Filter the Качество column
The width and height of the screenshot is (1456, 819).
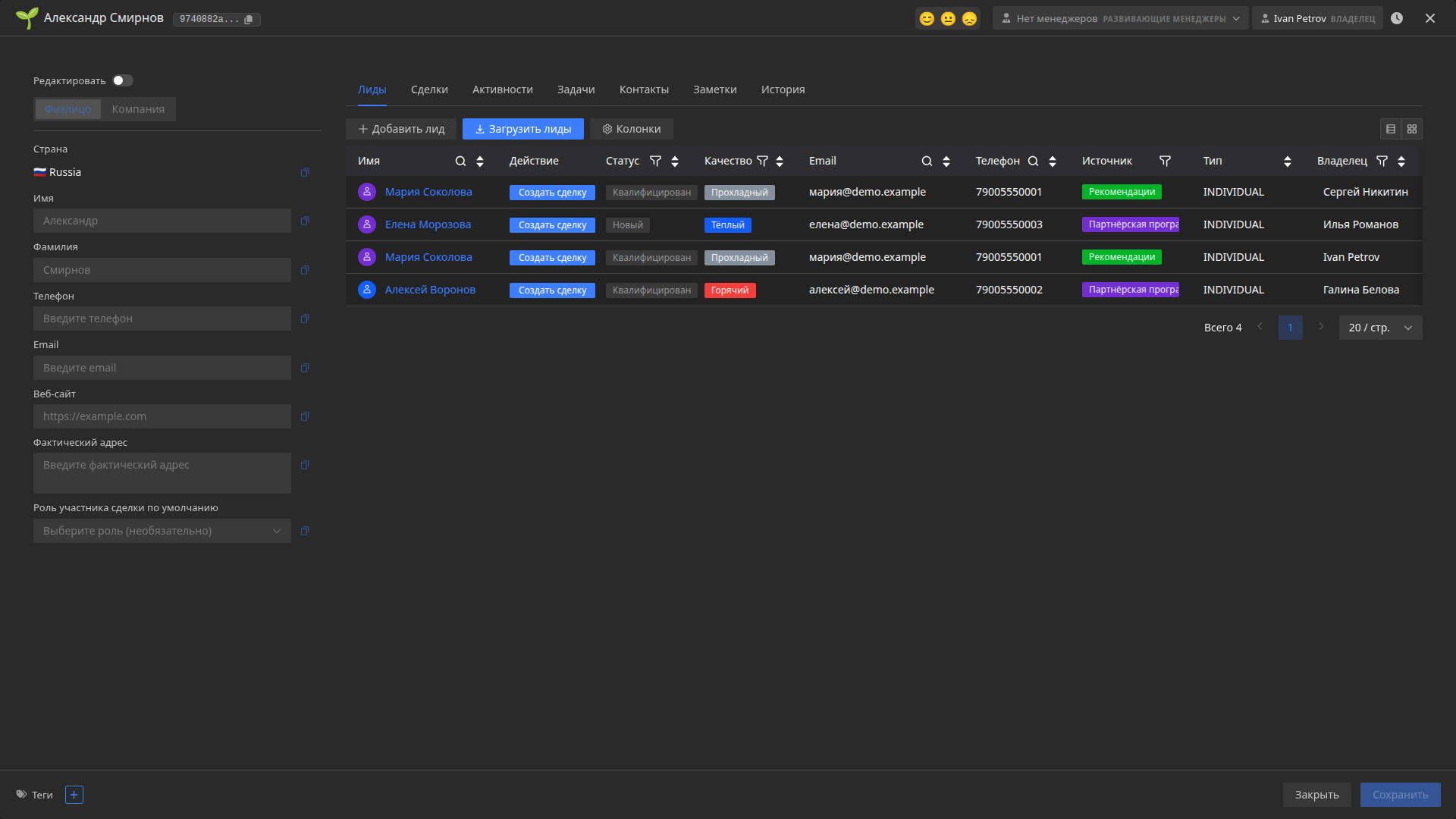763,162
